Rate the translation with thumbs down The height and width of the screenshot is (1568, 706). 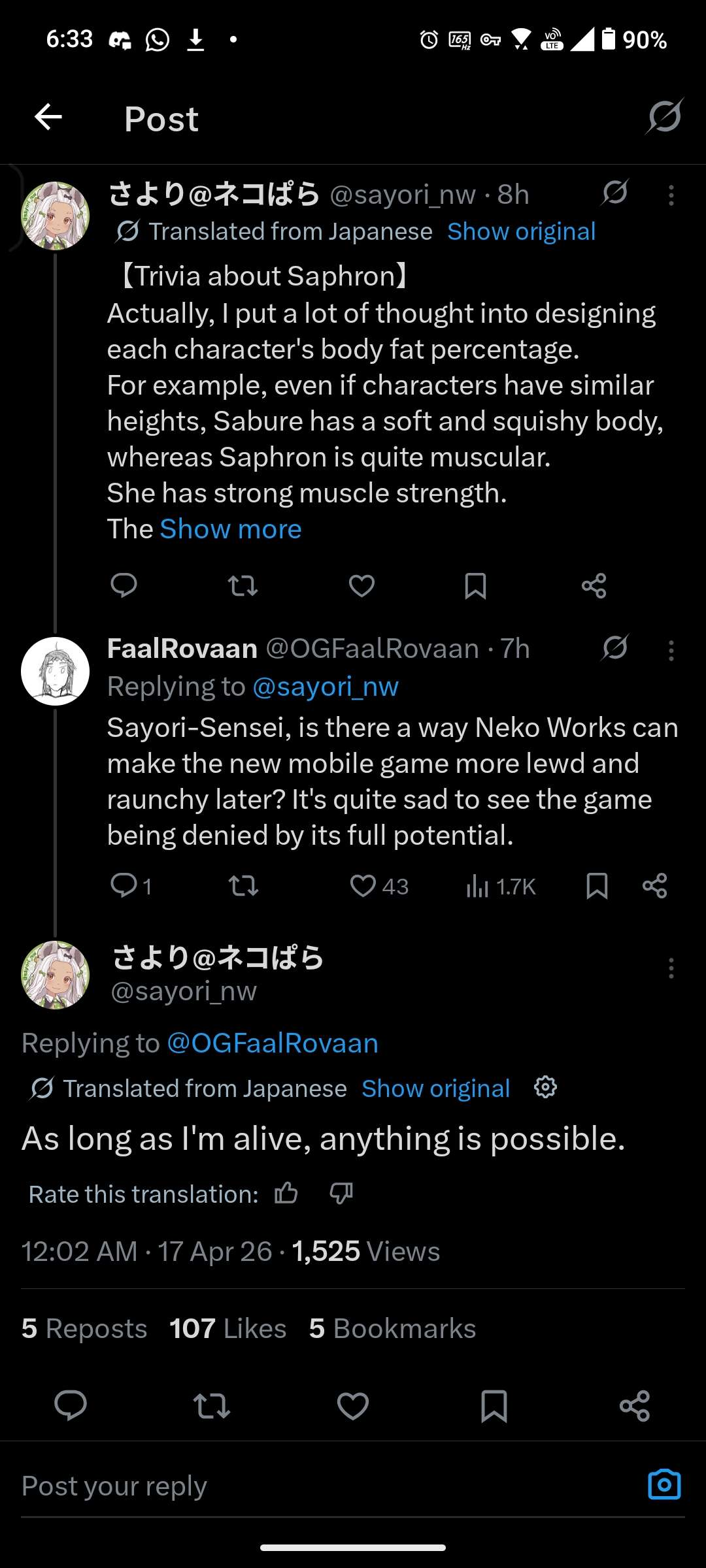pos(341,1194)
